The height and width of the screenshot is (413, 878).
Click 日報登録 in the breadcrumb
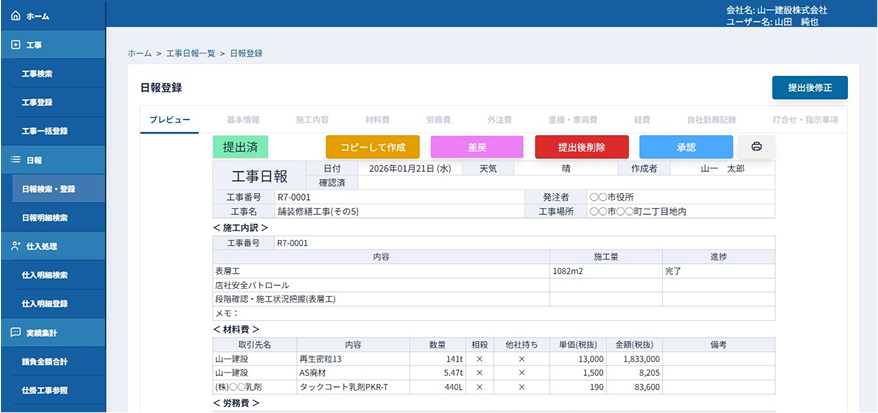246,54
